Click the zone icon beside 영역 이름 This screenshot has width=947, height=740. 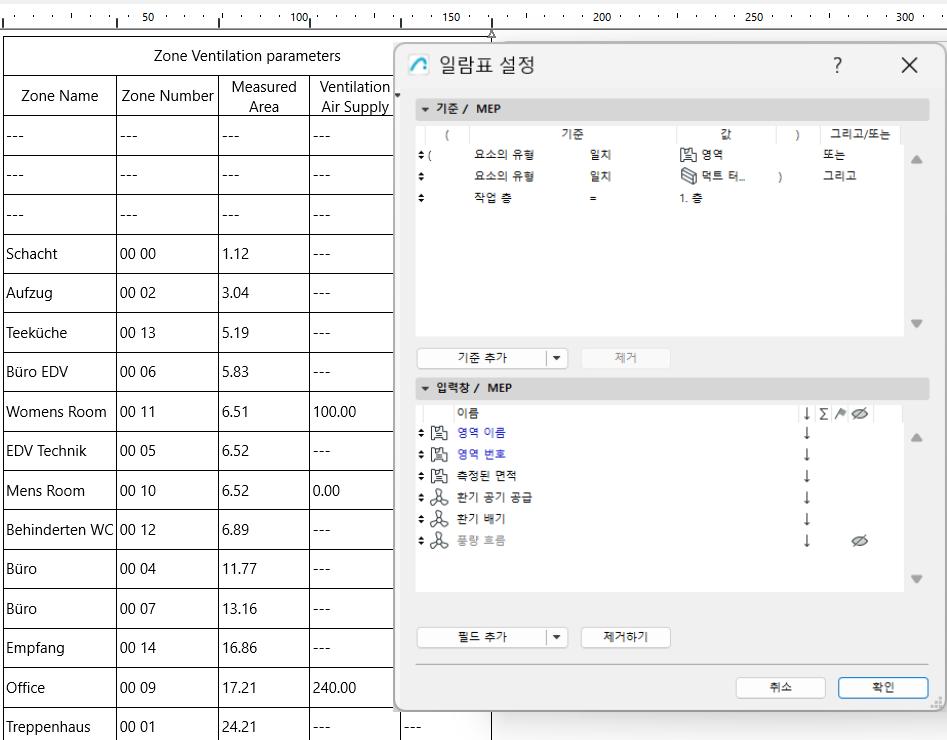point(439,433)
